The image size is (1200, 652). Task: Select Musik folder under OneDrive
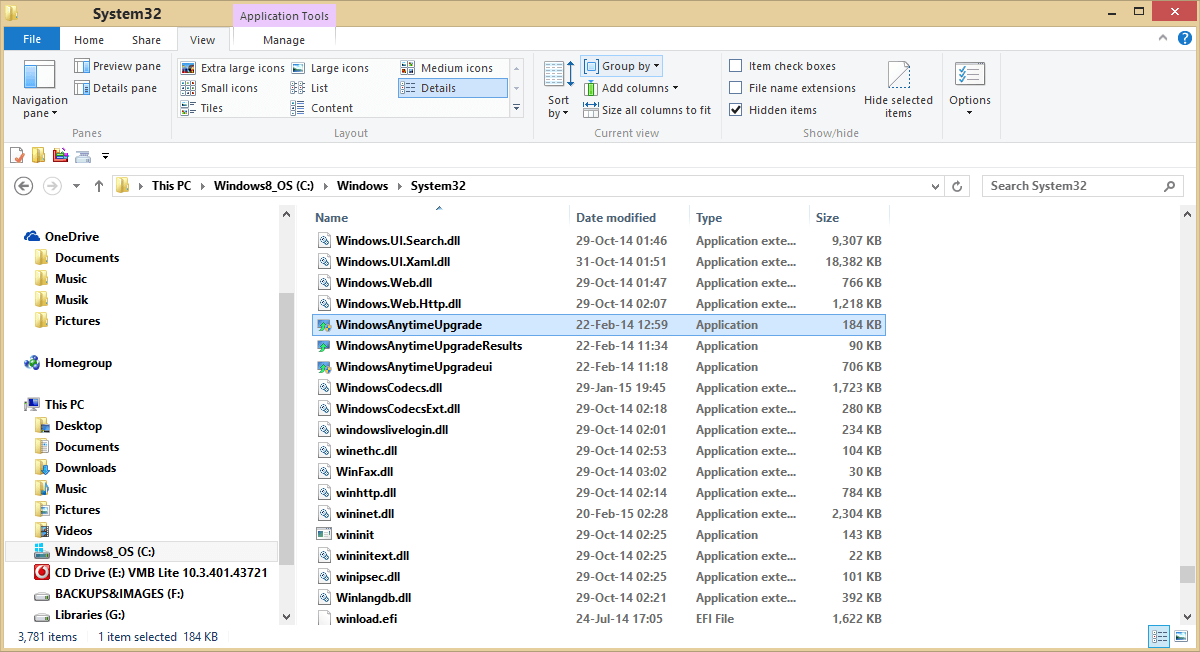point(71,300)
